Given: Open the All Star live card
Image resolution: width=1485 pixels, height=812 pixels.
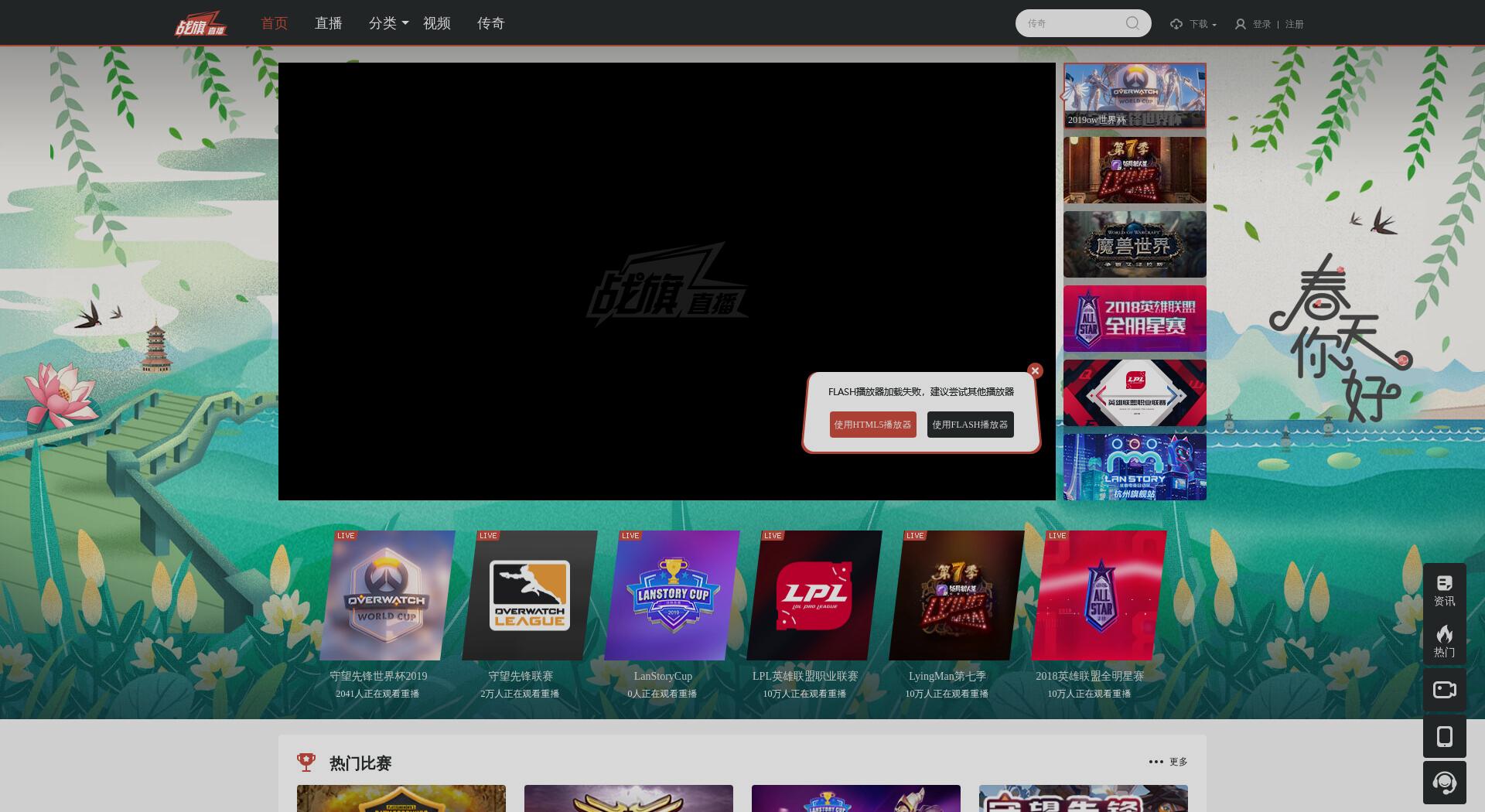Looking at the screenshot, I should tap(1099, 595).
